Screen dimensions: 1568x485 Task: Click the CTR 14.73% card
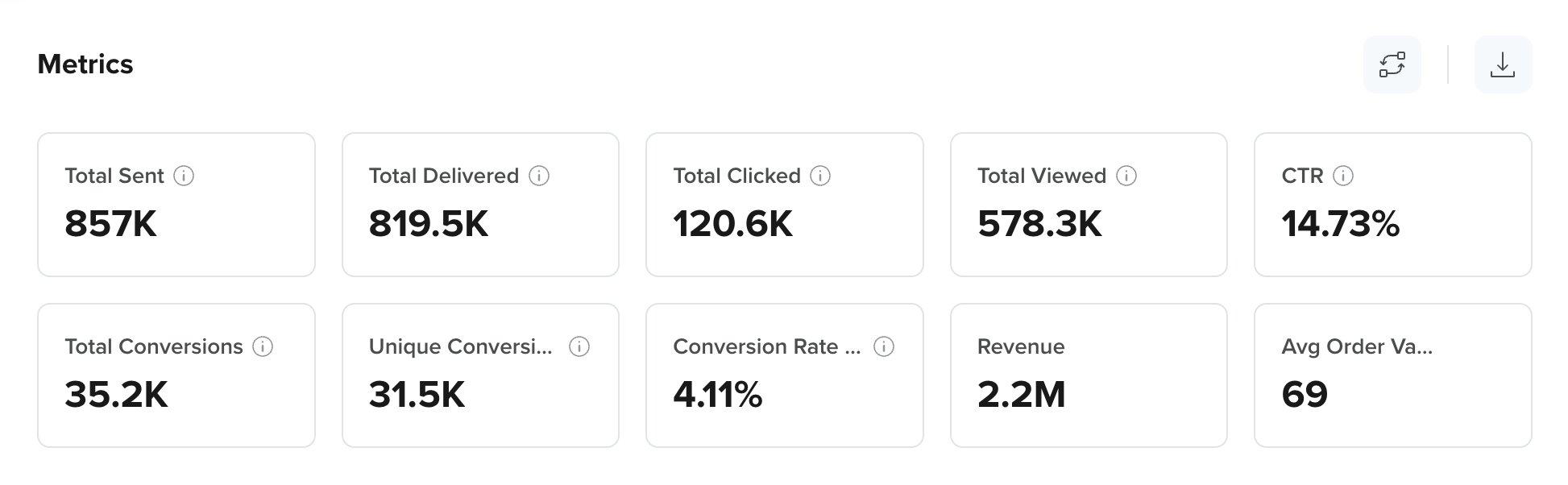coord(1393,205)
